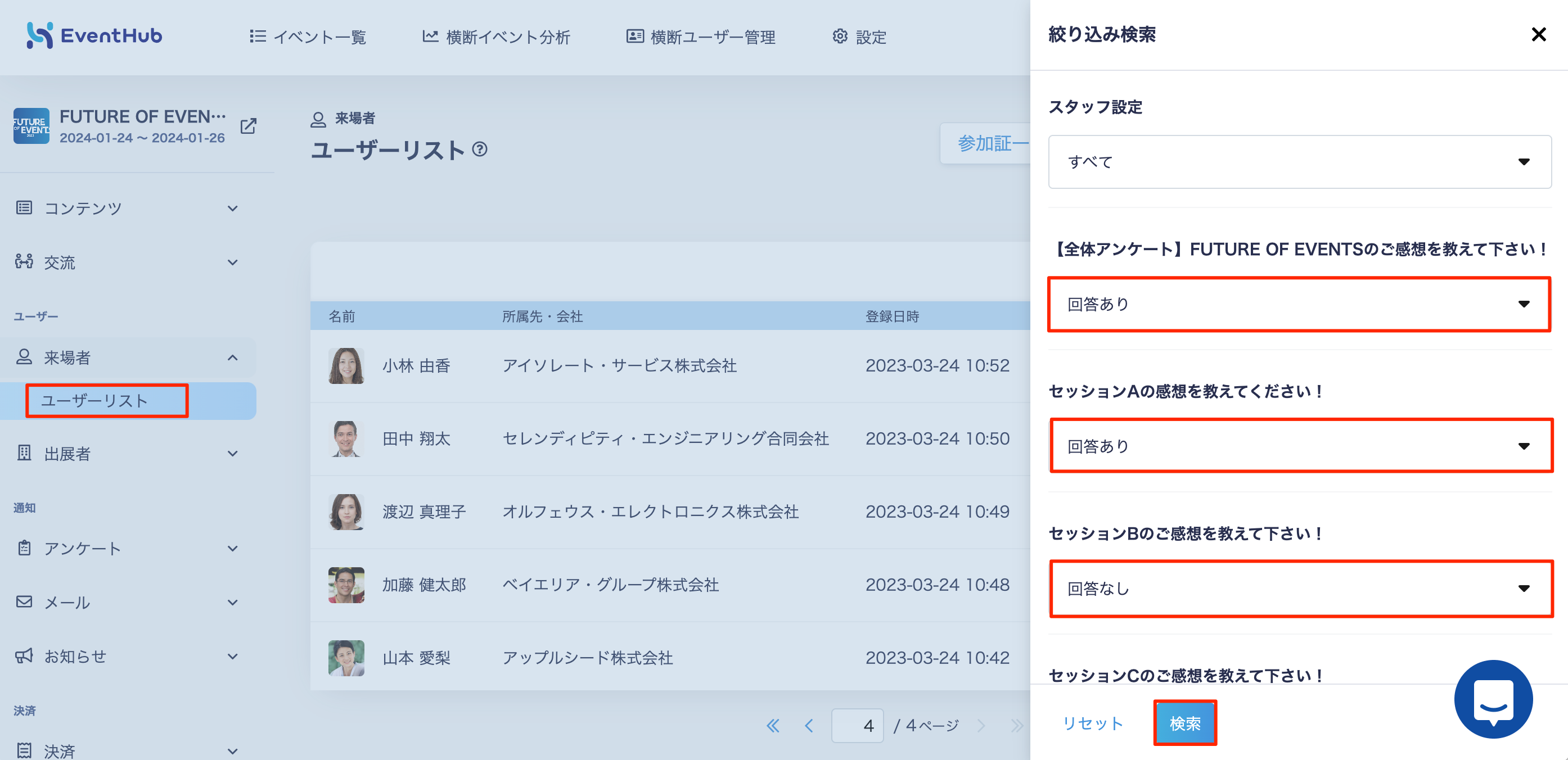This screenshot has width=1568, height=760.
Task: Click the 参加証 button
Action: click(985, 143)
